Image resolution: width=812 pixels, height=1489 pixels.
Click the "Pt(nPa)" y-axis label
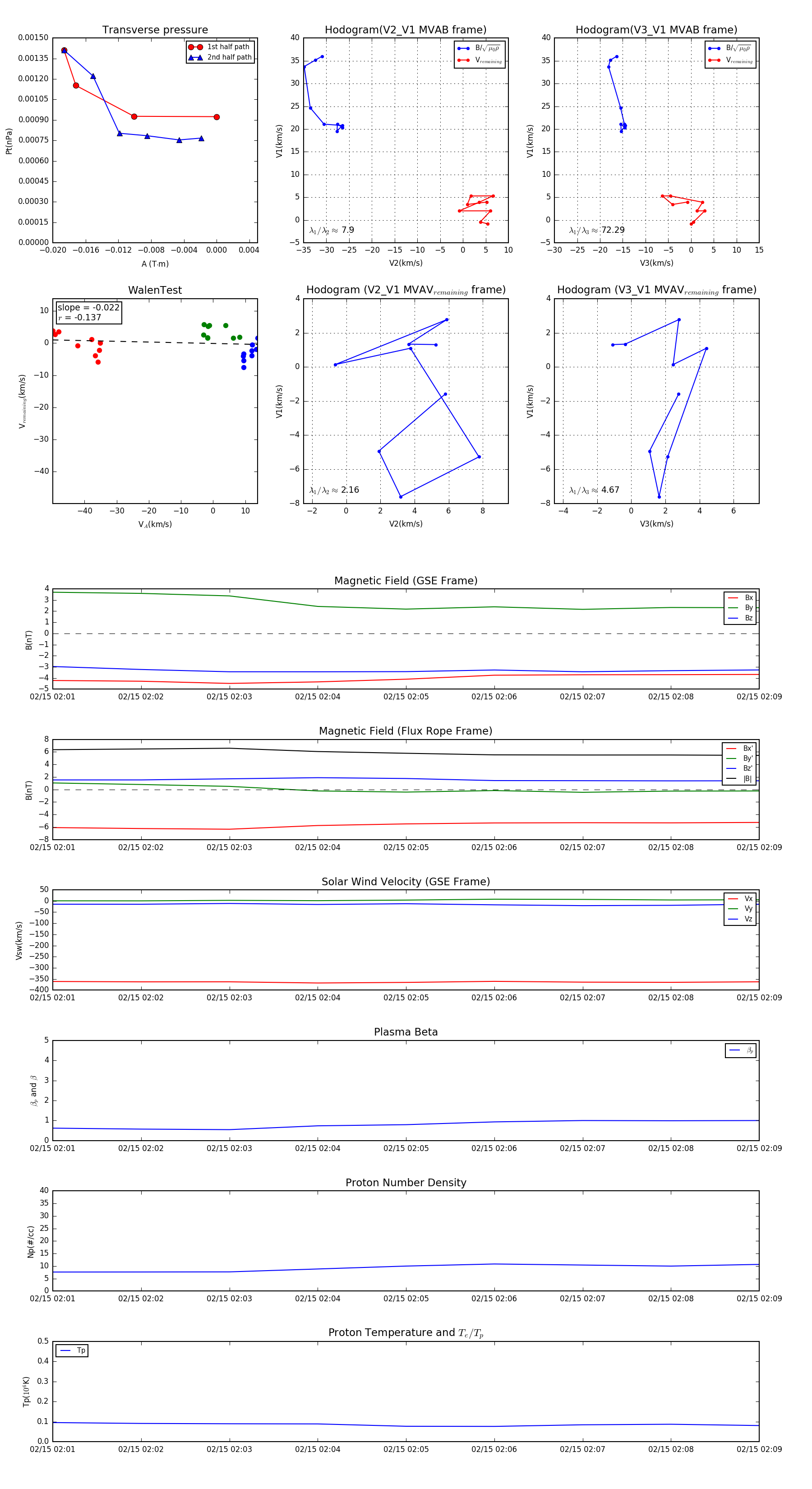pyautogui.click(x=9, y=141)
